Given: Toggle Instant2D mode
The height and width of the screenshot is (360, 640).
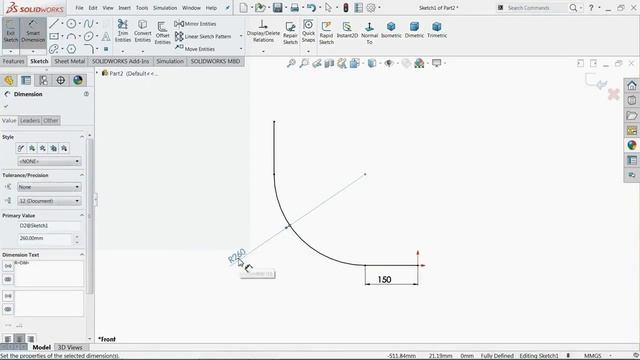Looking at the screenshot, I should tap(347, 30).
